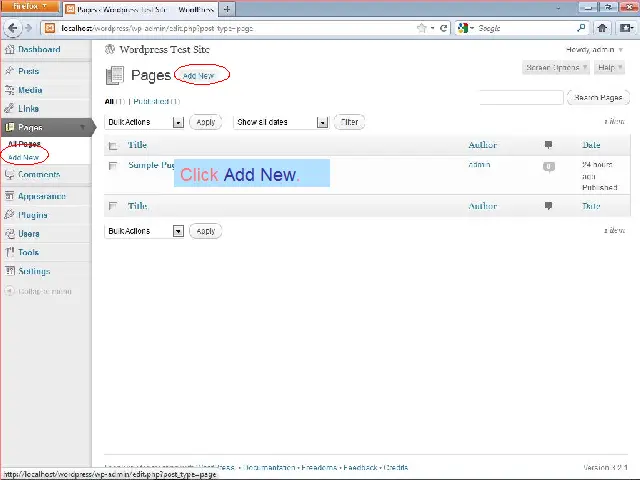
Task: Click the Pages icon in sidebar menu
Action: pyautogui.click(x=9, y=127)
